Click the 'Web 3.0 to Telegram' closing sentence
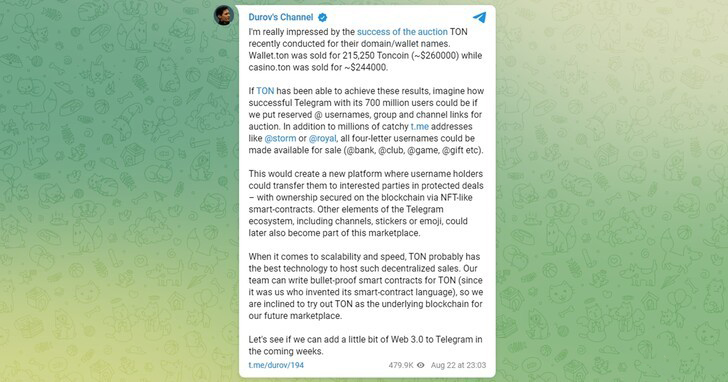This screenshot has width=728, height=382. pos(365,345)
